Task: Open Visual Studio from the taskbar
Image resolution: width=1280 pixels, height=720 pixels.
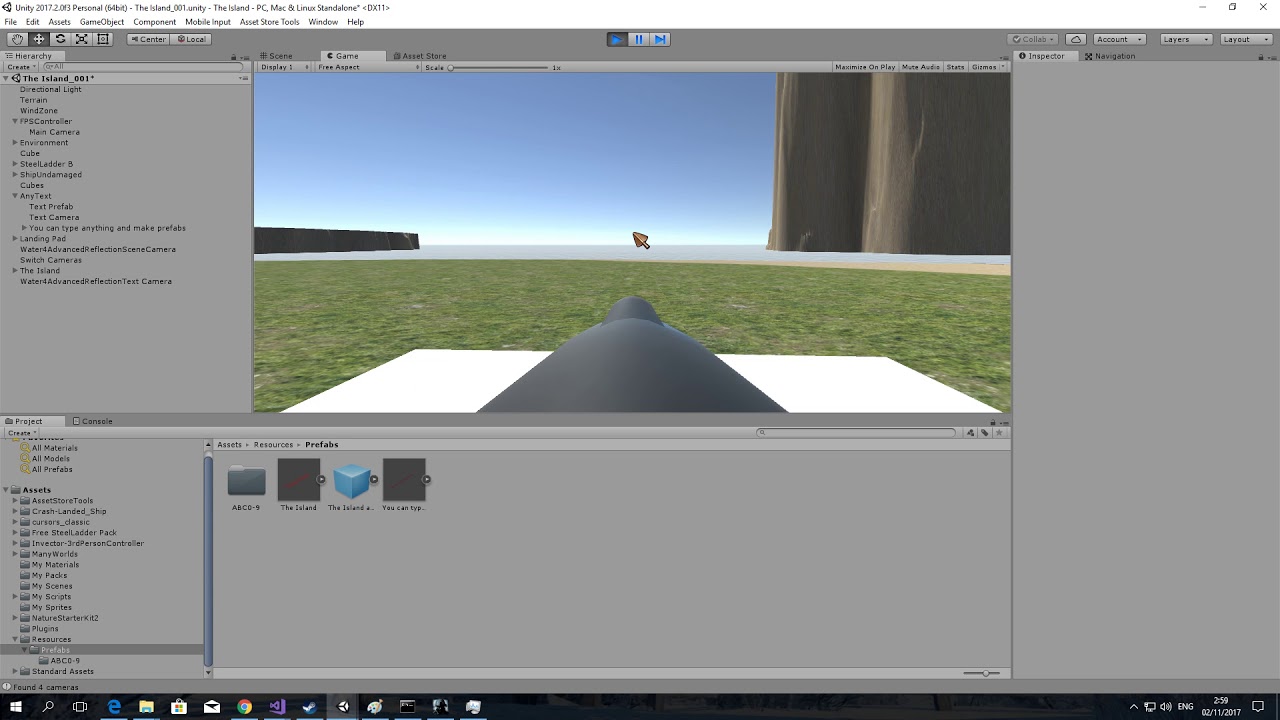Action: 277,706
